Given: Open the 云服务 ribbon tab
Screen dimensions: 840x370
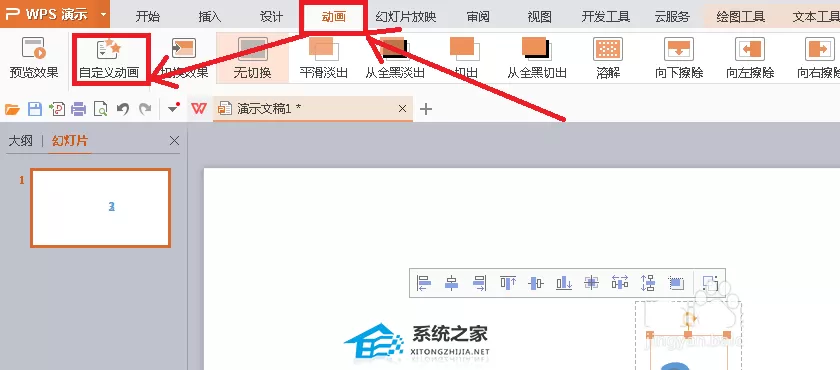Looking at the screenshot, I should 672,17.
